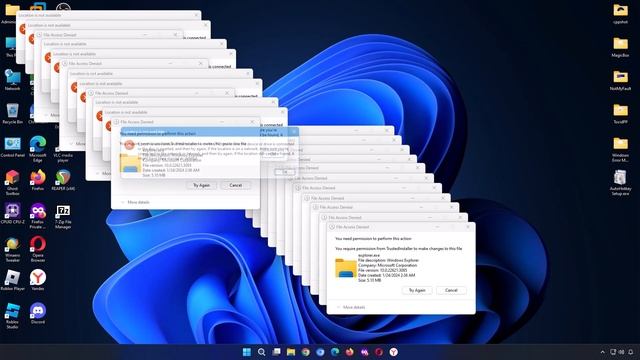640x360 pixels.
Task: Click explorer.exe folder icon in frontmost dialog
Action: coord(346,268)
